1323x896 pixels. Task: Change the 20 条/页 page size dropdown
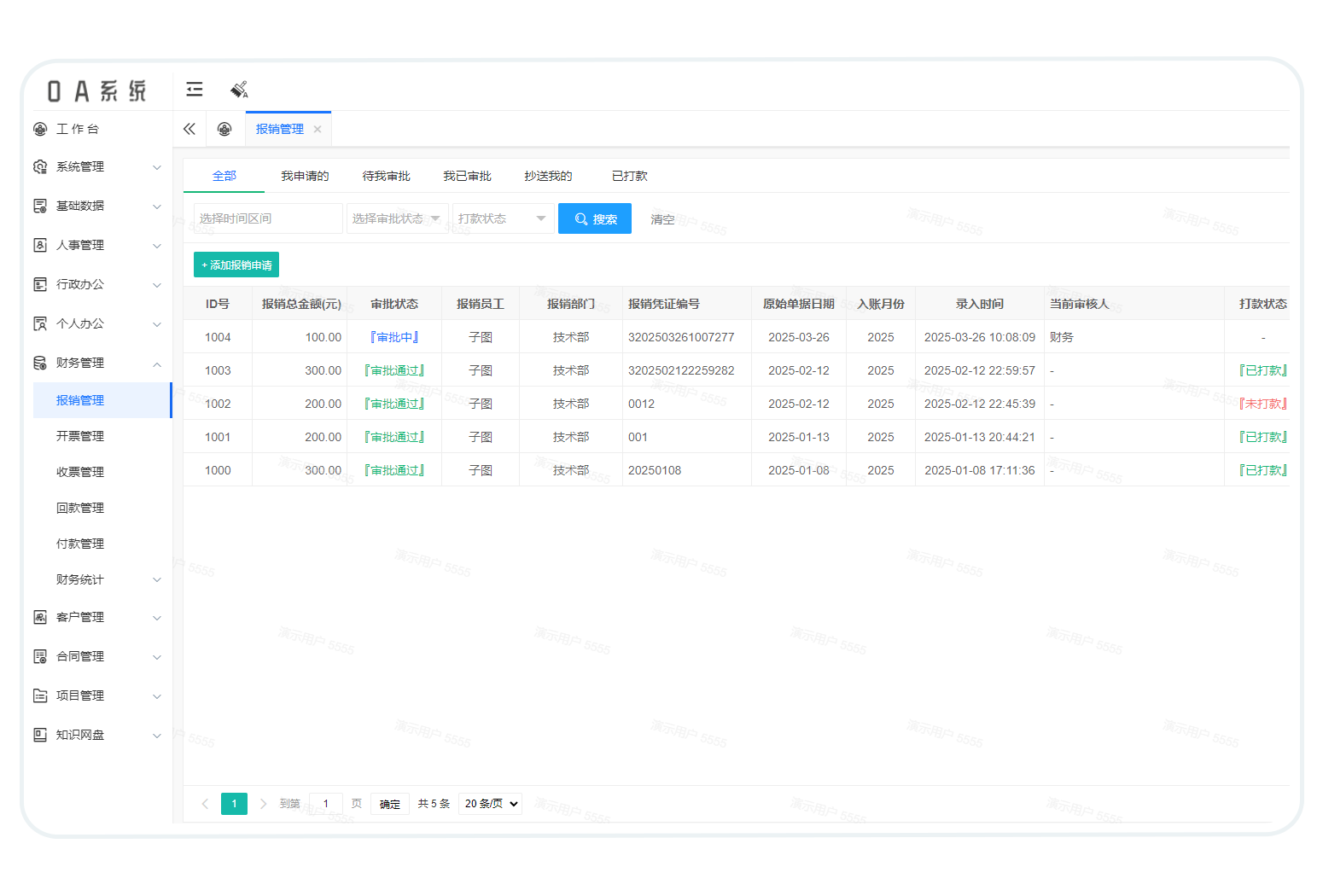click(490, 804)
